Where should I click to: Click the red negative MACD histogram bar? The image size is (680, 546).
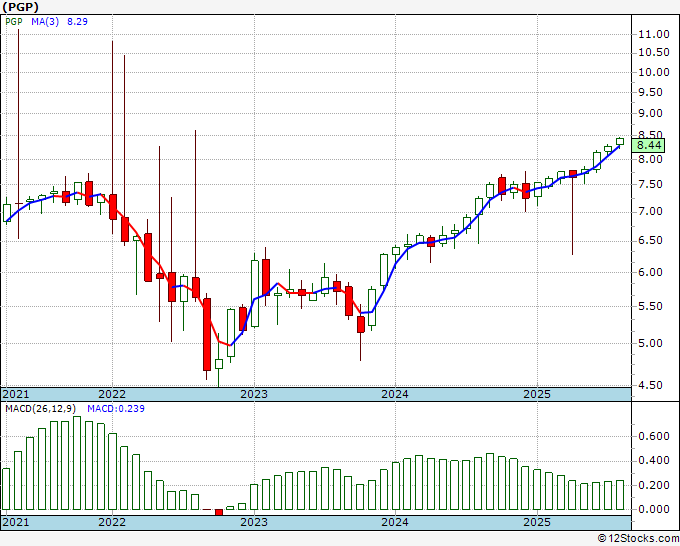point(219,512)
